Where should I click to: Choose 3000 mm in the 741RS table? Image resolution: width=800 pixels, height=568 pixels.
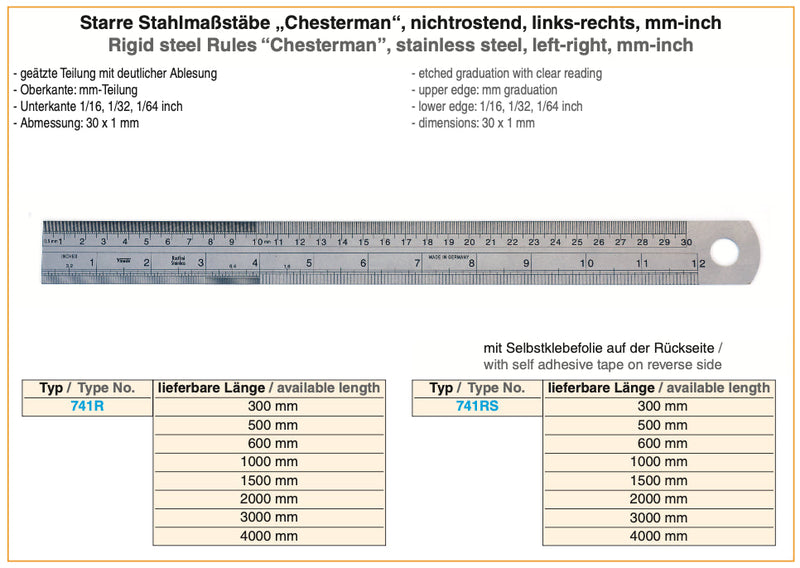[x=661, y=517]
